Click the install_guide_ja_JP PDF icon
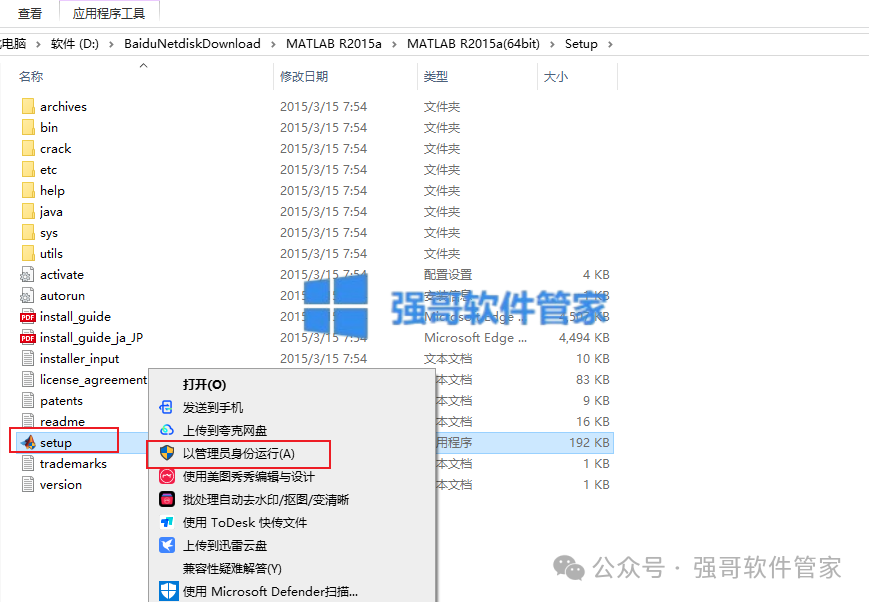The image size is (869, 602). tap(27, 338)
